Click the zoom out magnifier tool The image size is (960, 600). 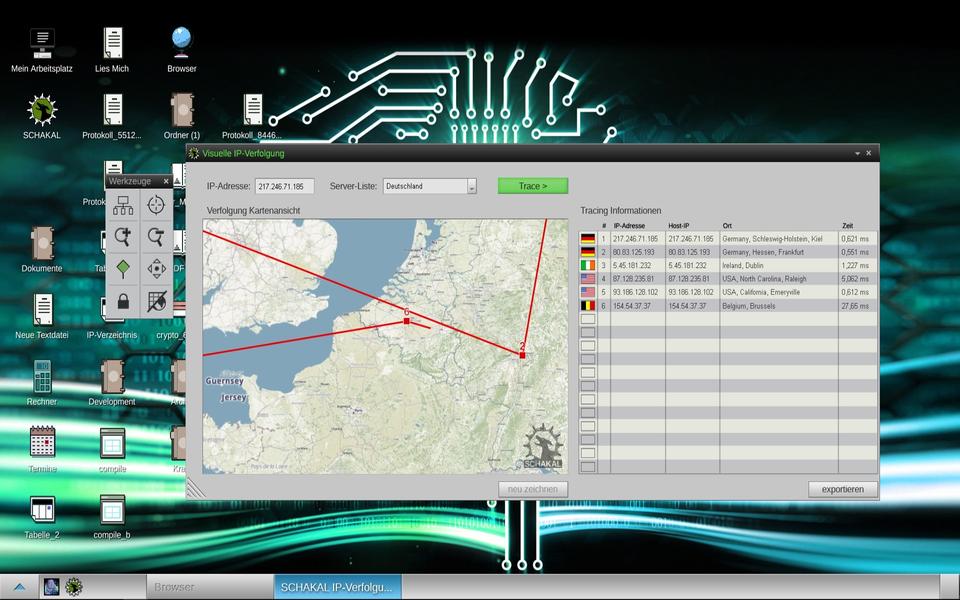tap(156, 237)
